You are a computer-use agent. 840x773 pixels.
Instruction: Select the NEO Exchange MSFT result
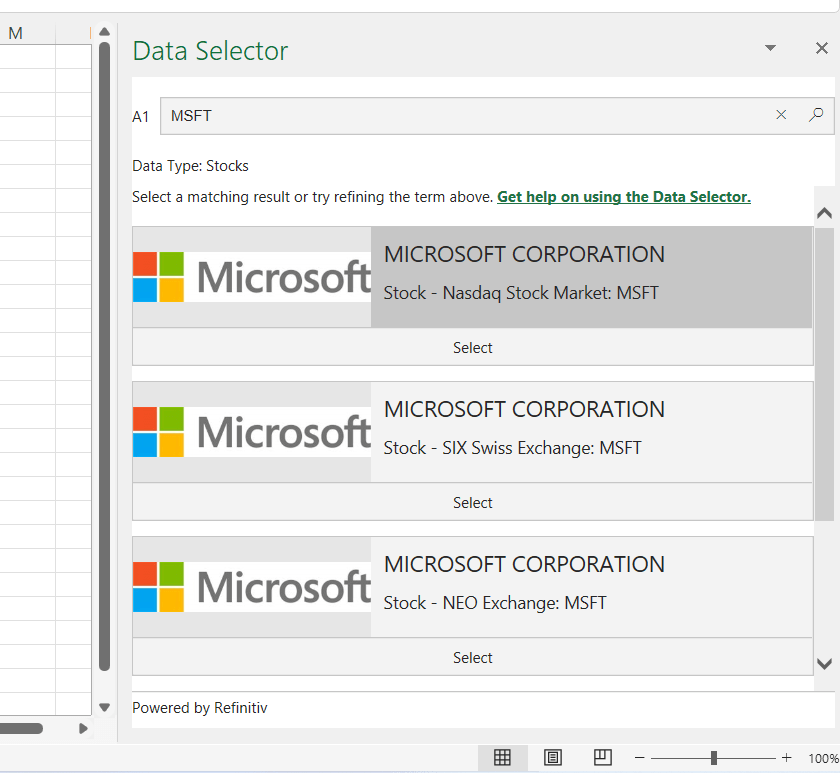point(472,657)
